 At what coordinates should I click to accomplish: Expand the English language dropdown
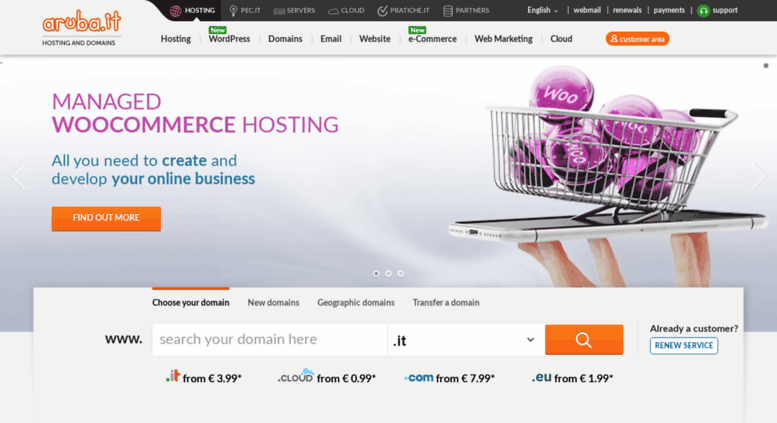point(543,10)
